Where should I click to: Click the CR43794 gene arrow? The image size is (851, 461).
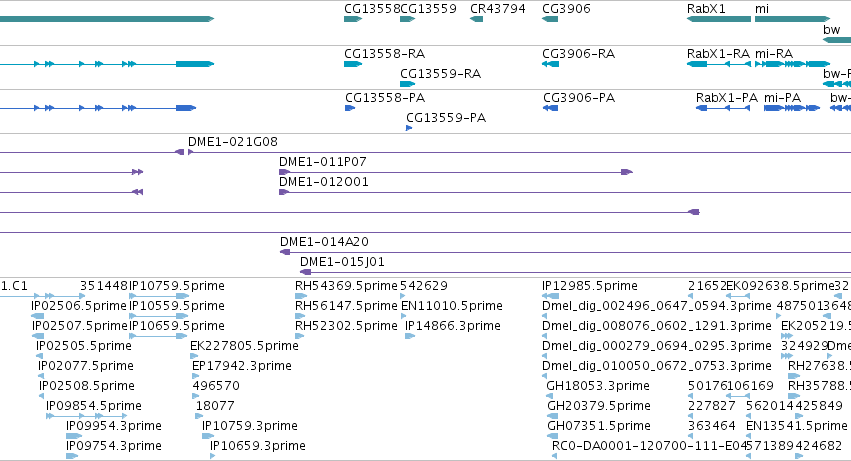(x=477, y=19)
